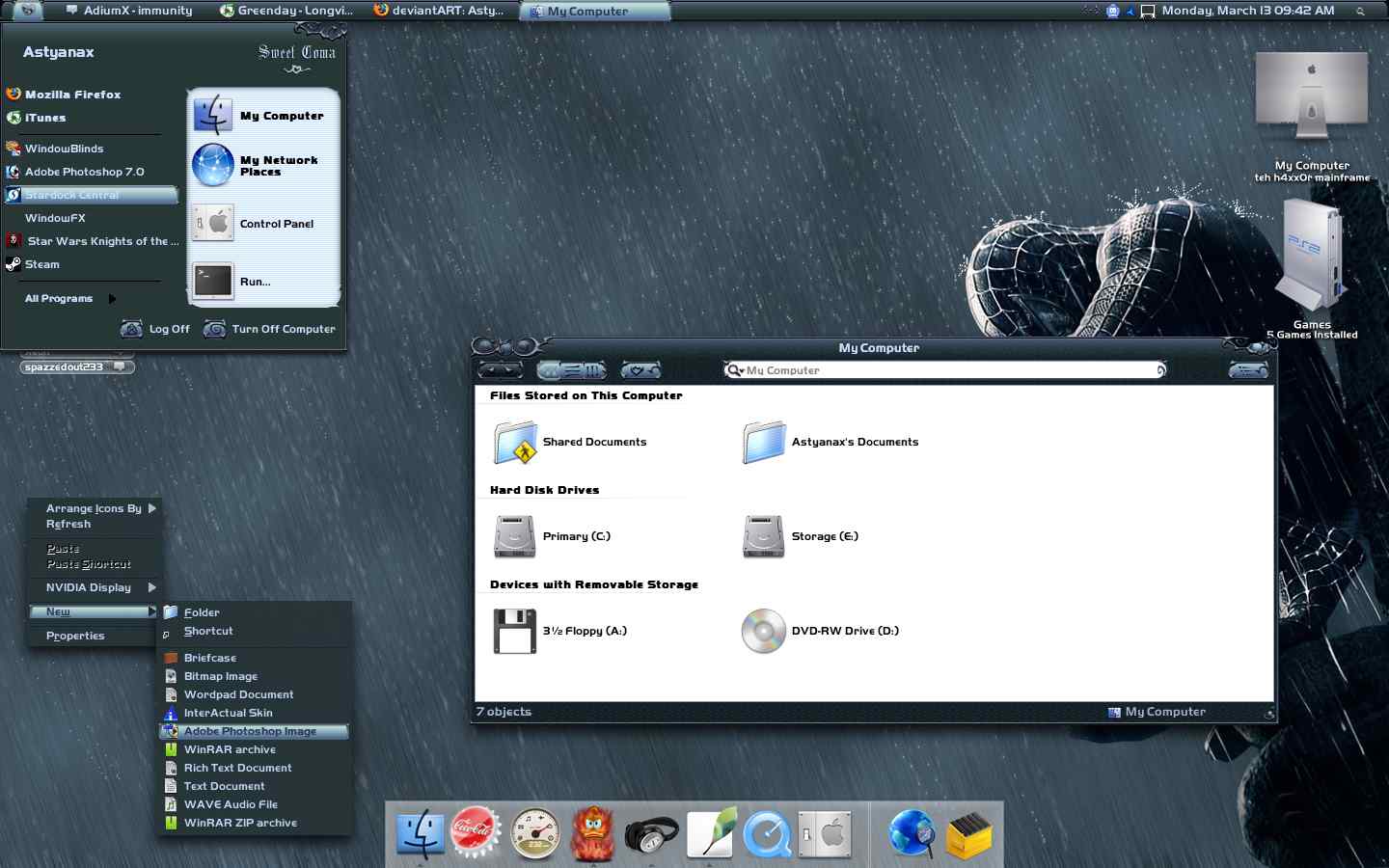This screenshot has width=1389, height=868.
Task: Click the right-side toolbar button in My Computer
Action: coord(1248,369)
